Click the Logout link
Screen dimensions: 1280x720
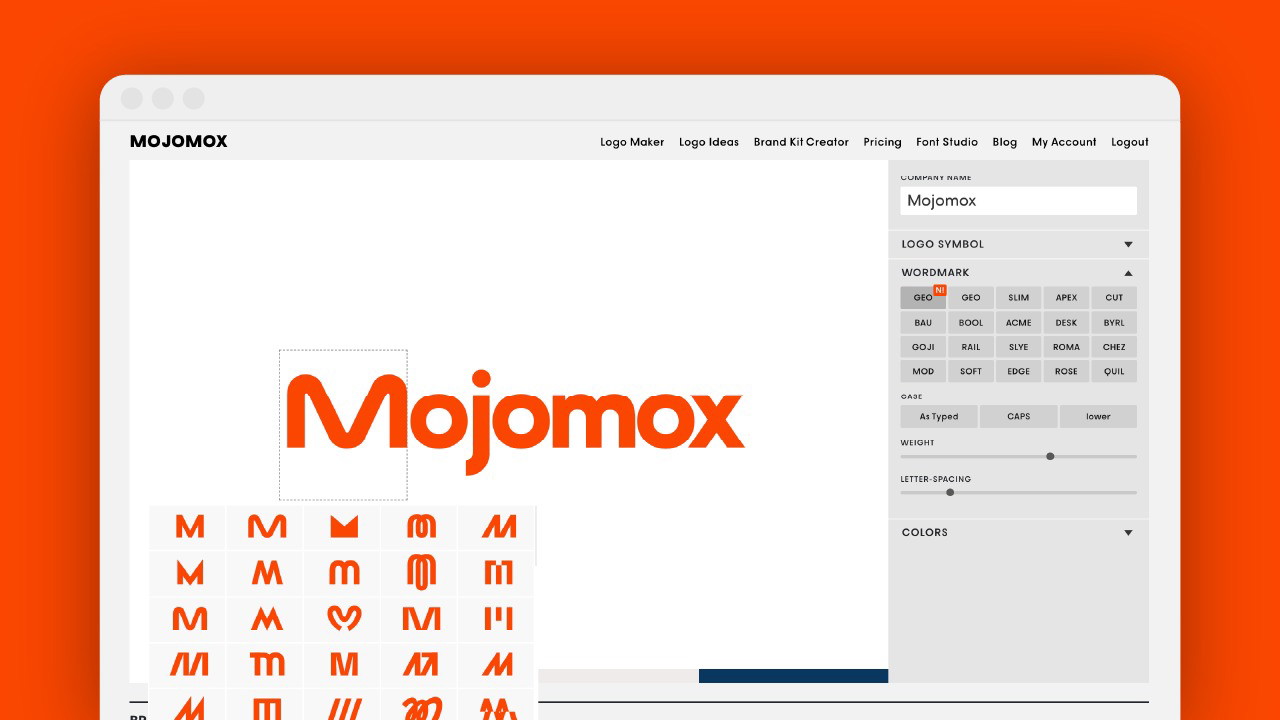(x=1130, y=142)
